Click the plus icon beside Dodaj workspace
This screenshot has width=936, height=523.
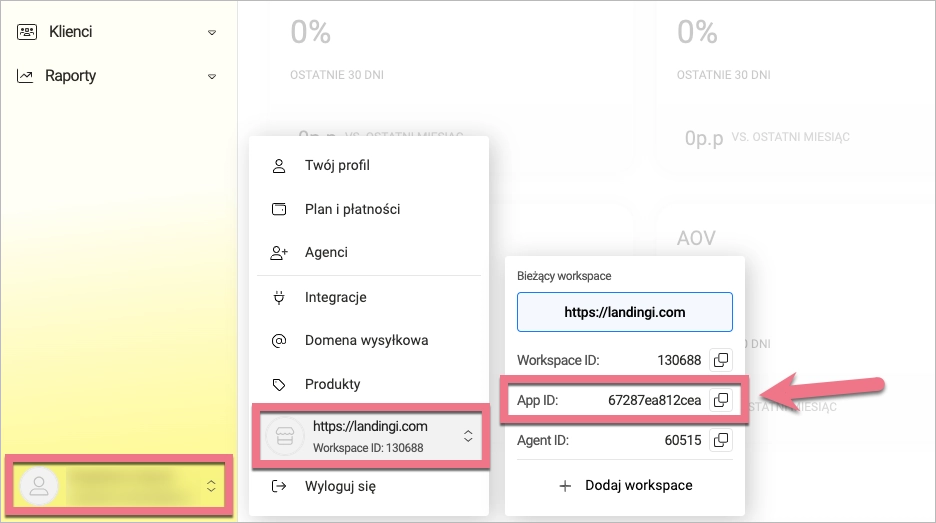[565, 485]
